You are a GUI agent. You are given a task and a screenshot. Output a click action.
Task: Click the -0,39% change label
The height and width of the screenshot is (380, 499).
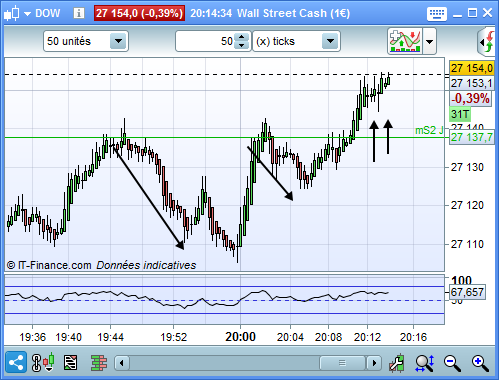(471, 99)
